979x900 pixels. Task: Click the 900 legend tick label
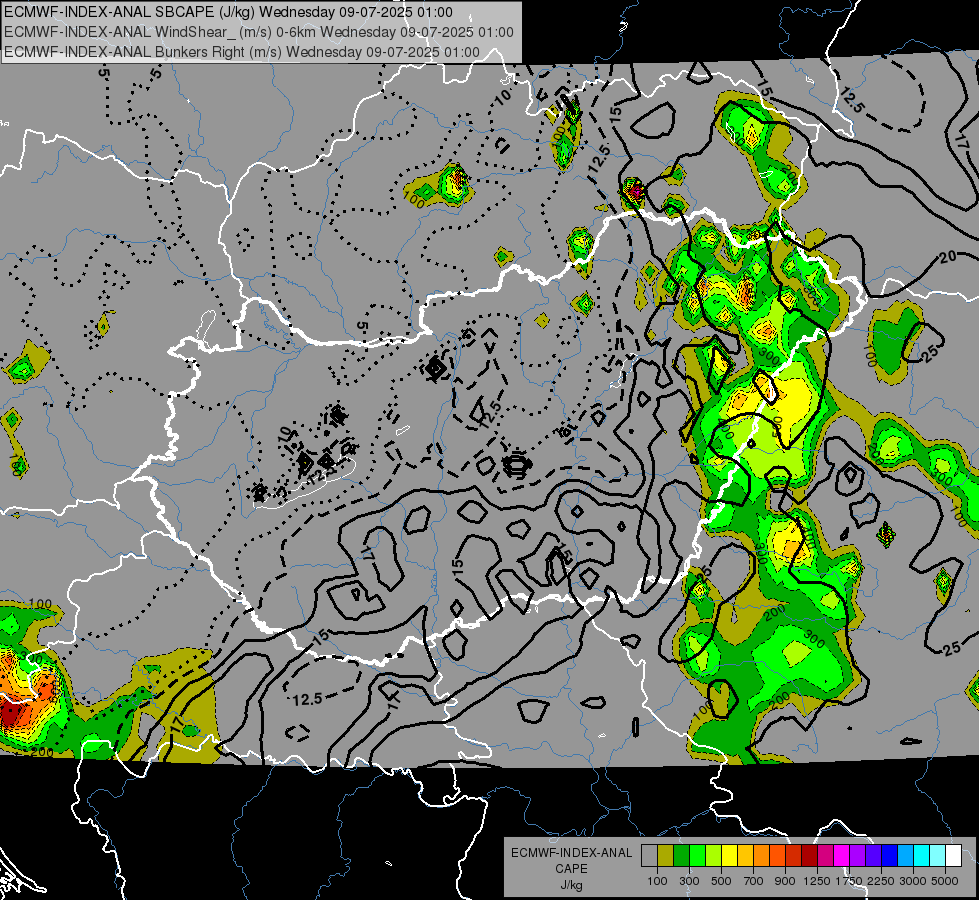(785, 881)
